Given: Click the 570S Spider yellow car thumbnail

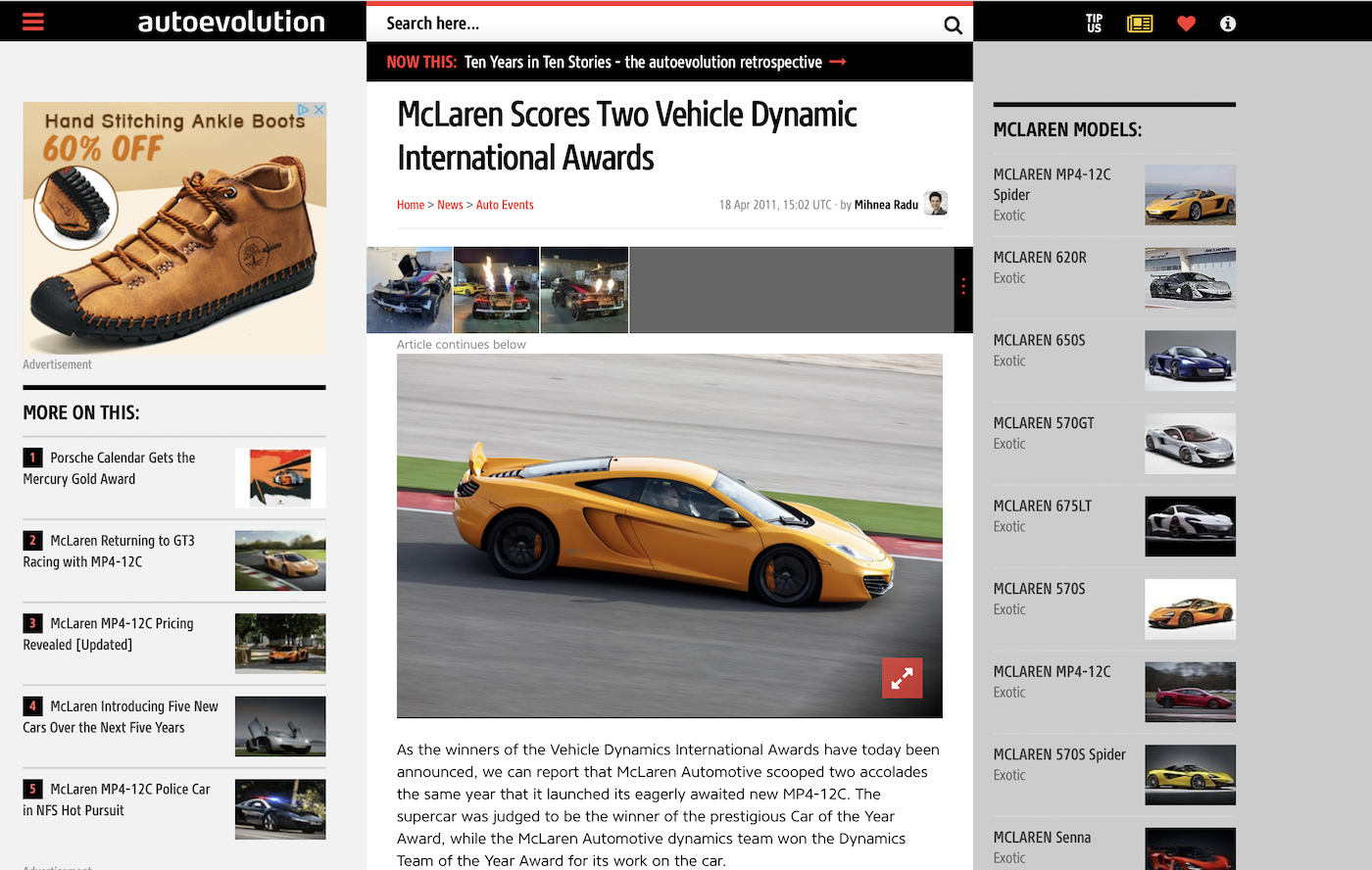Looking at the screenshot, I should click(x=1190, y=775).
